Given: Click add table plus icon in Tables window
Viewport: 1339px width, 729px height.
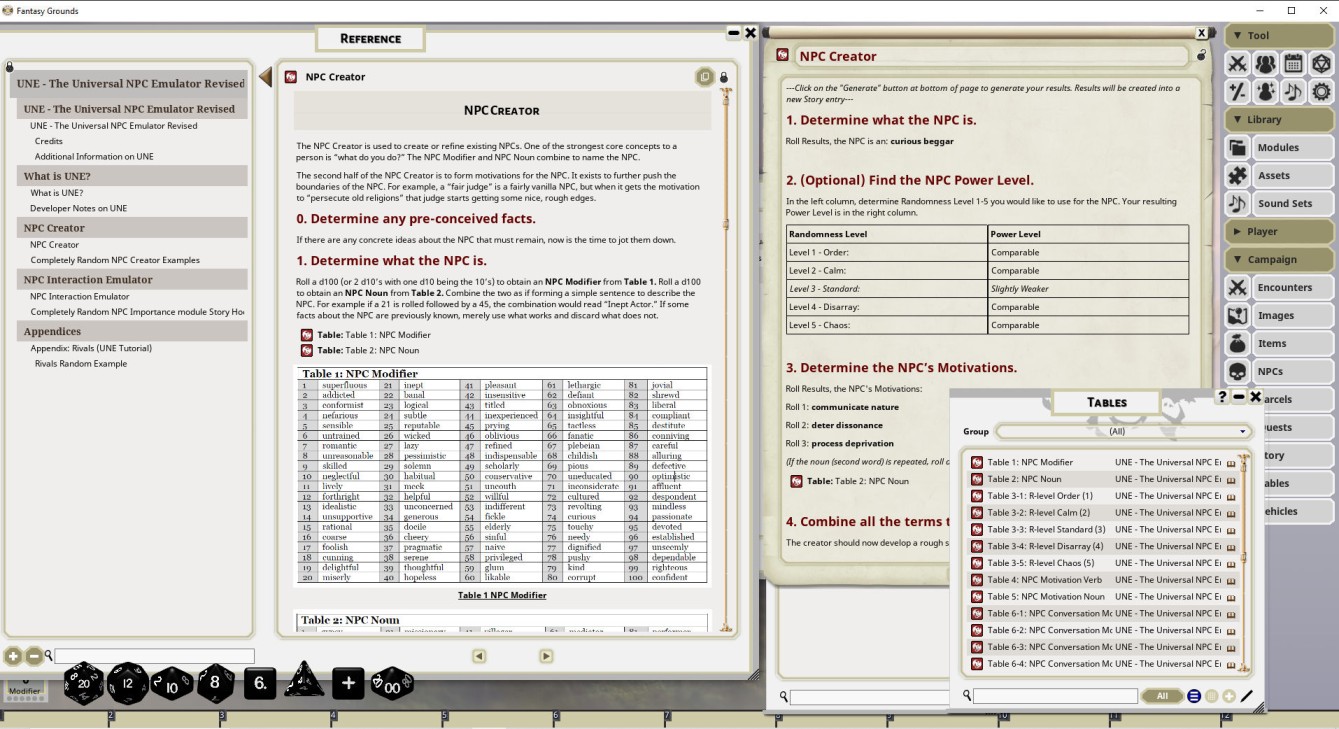Looking at the screenshot, I should (x=1229, y=696).
